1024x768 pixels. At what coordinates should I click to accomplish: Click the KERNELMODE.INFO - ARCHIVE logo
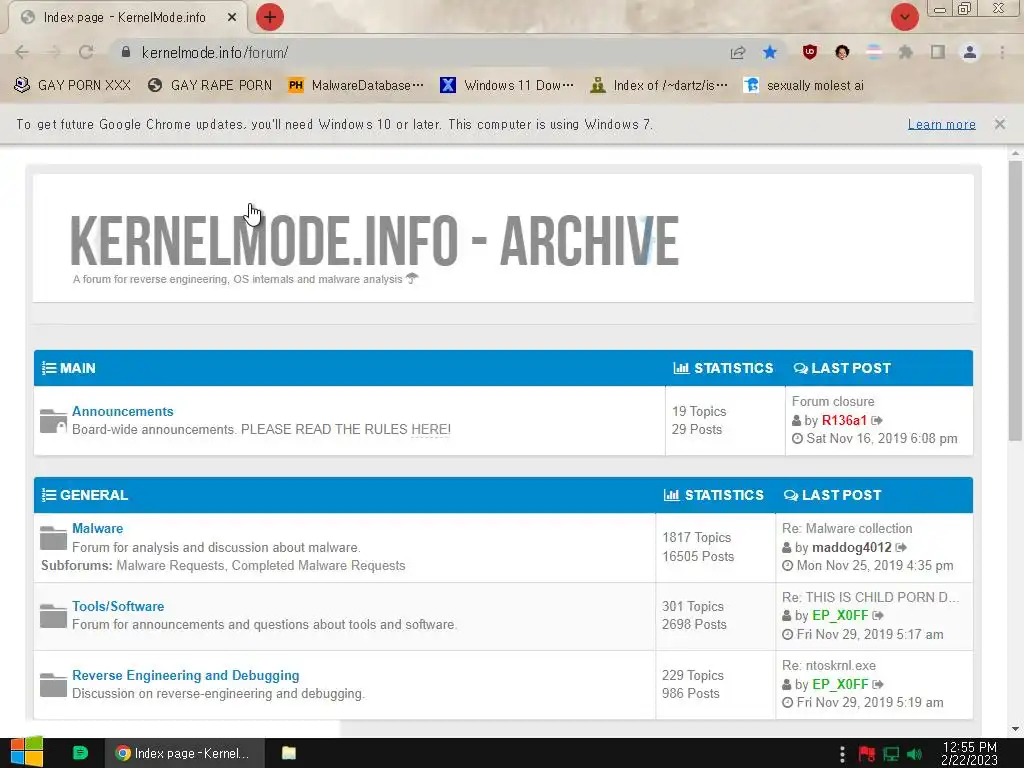click(374, 240)
